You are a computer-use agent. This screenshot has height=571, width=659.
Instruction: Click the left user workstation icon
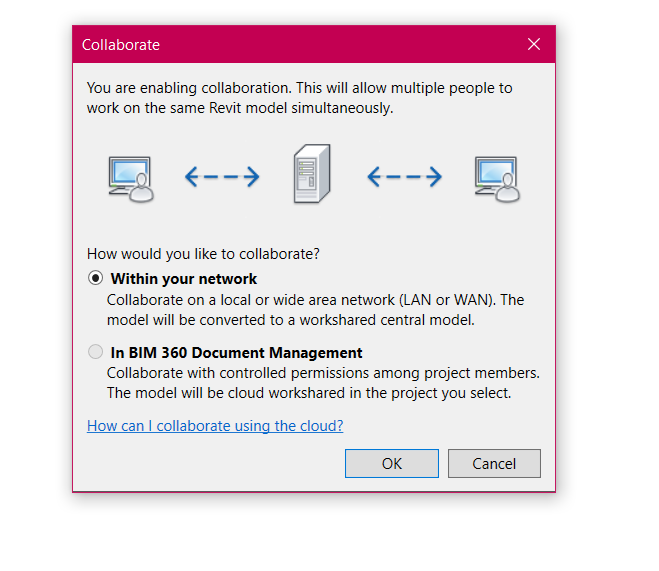click(x=131, y=179)
